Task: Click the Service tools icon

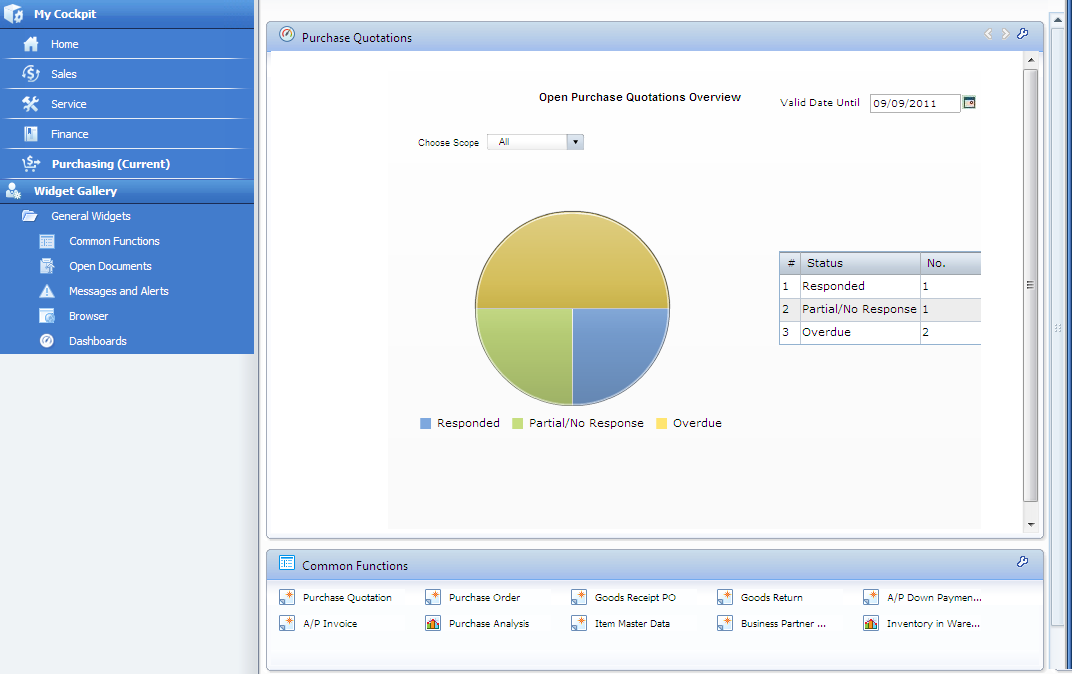Action: point(31,104)
